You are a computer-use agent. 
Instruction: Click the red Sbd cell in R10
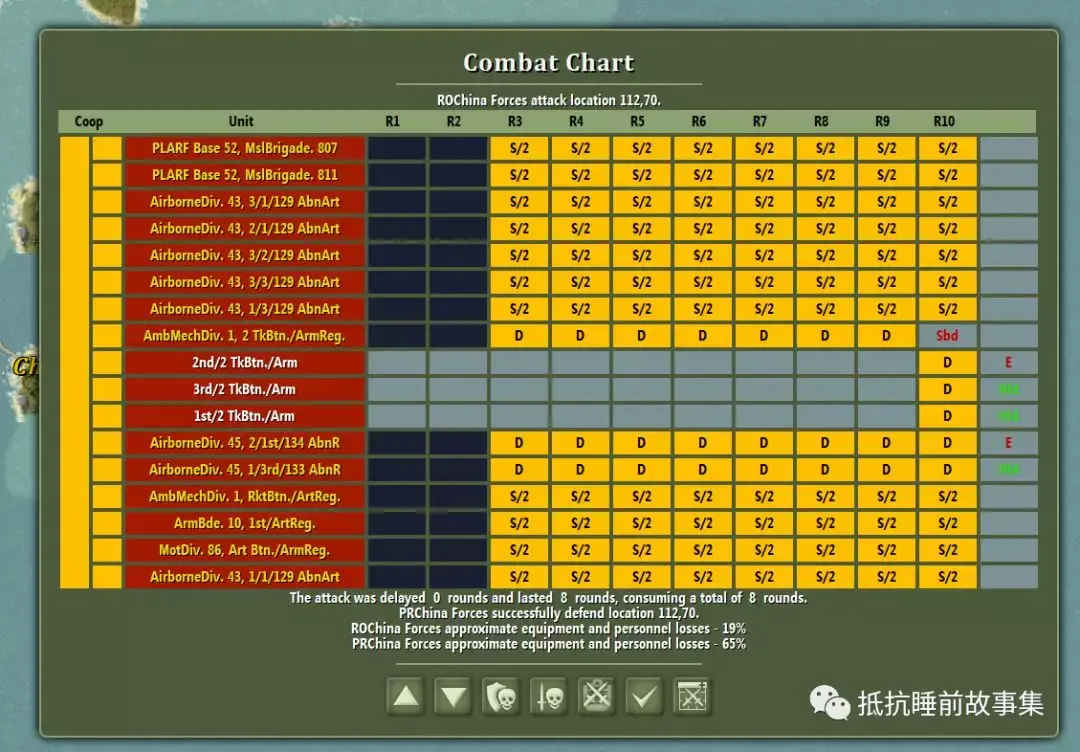point(947,336)
